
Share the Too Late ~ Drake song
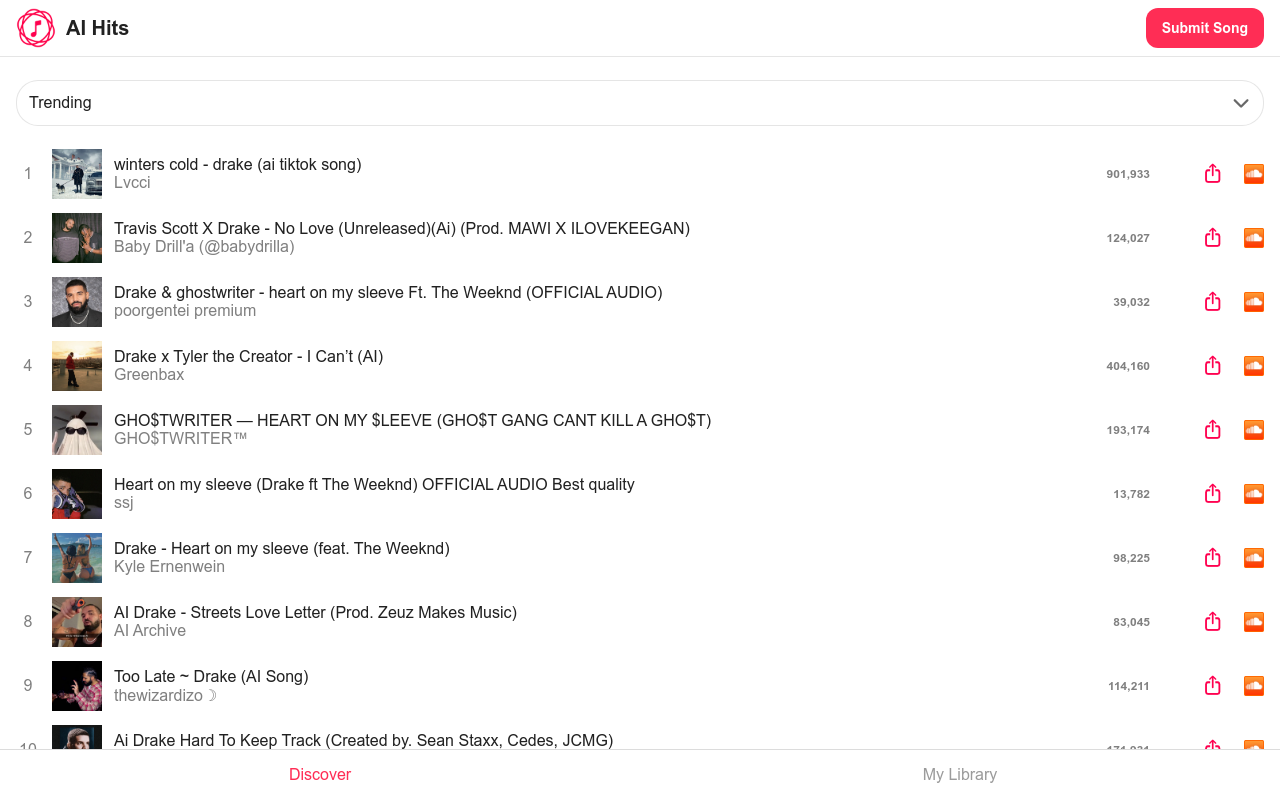coord(1213,686)
